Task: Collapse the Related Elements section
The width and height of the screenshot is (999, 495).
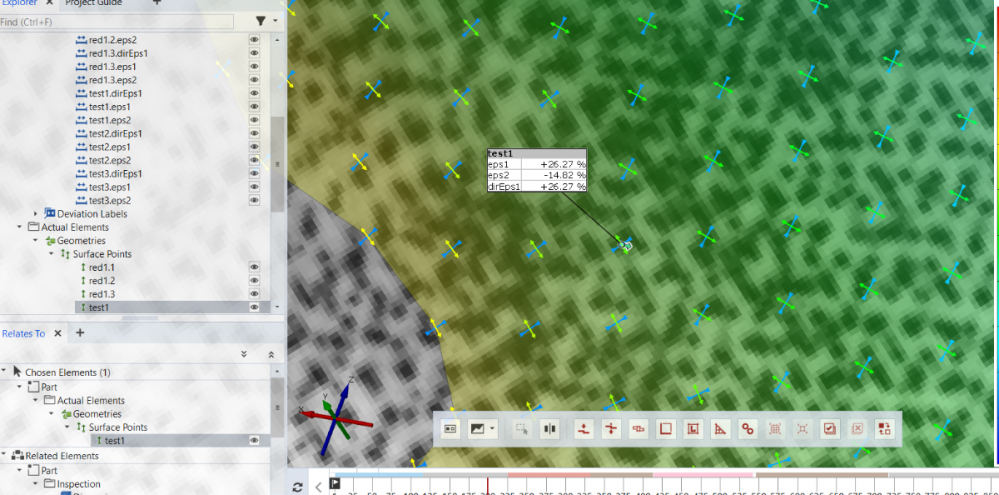Action: pyautogui.click(x=4, y=456)
